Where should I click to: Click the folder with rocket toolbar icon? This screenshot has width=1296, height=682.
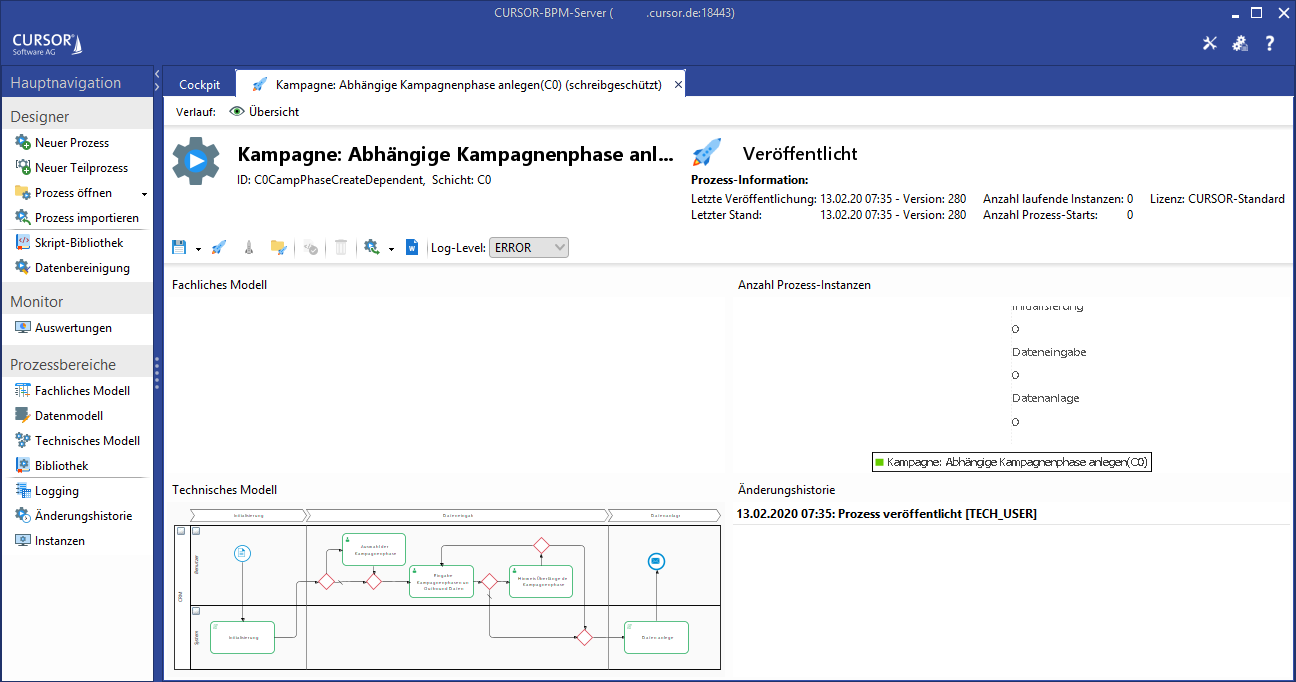click(278, 247)
